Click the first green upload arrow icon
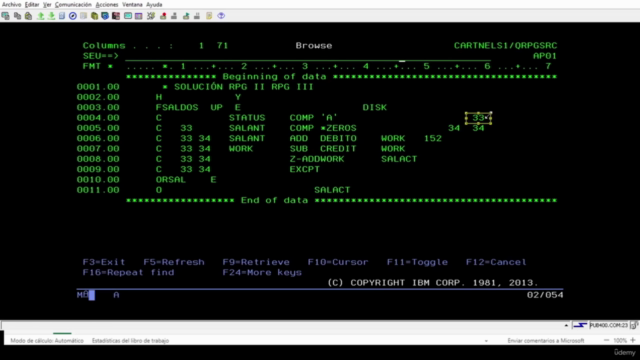640x360 pixels. click(40, 16)
